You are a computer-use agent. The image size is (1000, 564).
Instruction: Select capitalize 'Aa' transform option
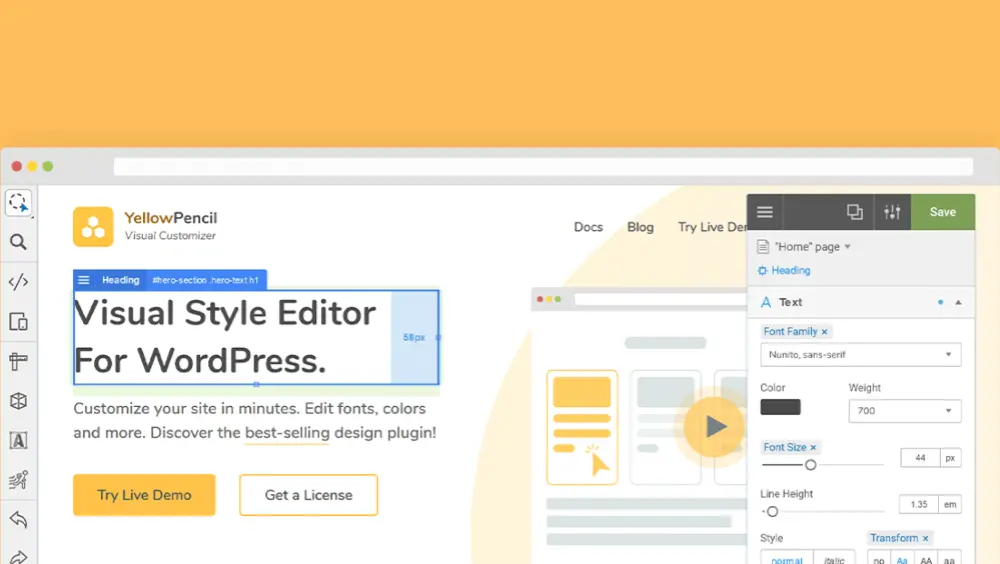902,559
